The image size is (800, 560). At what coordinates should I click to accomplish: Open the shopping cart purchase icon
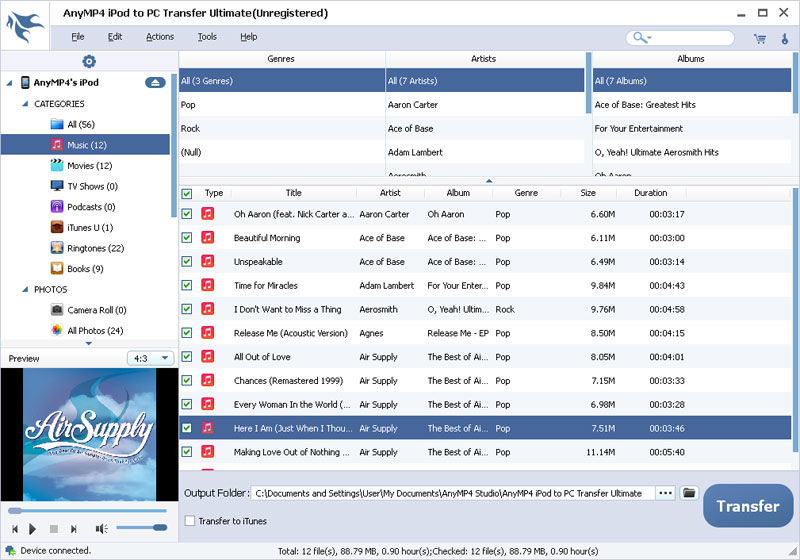tap(760, 38)
